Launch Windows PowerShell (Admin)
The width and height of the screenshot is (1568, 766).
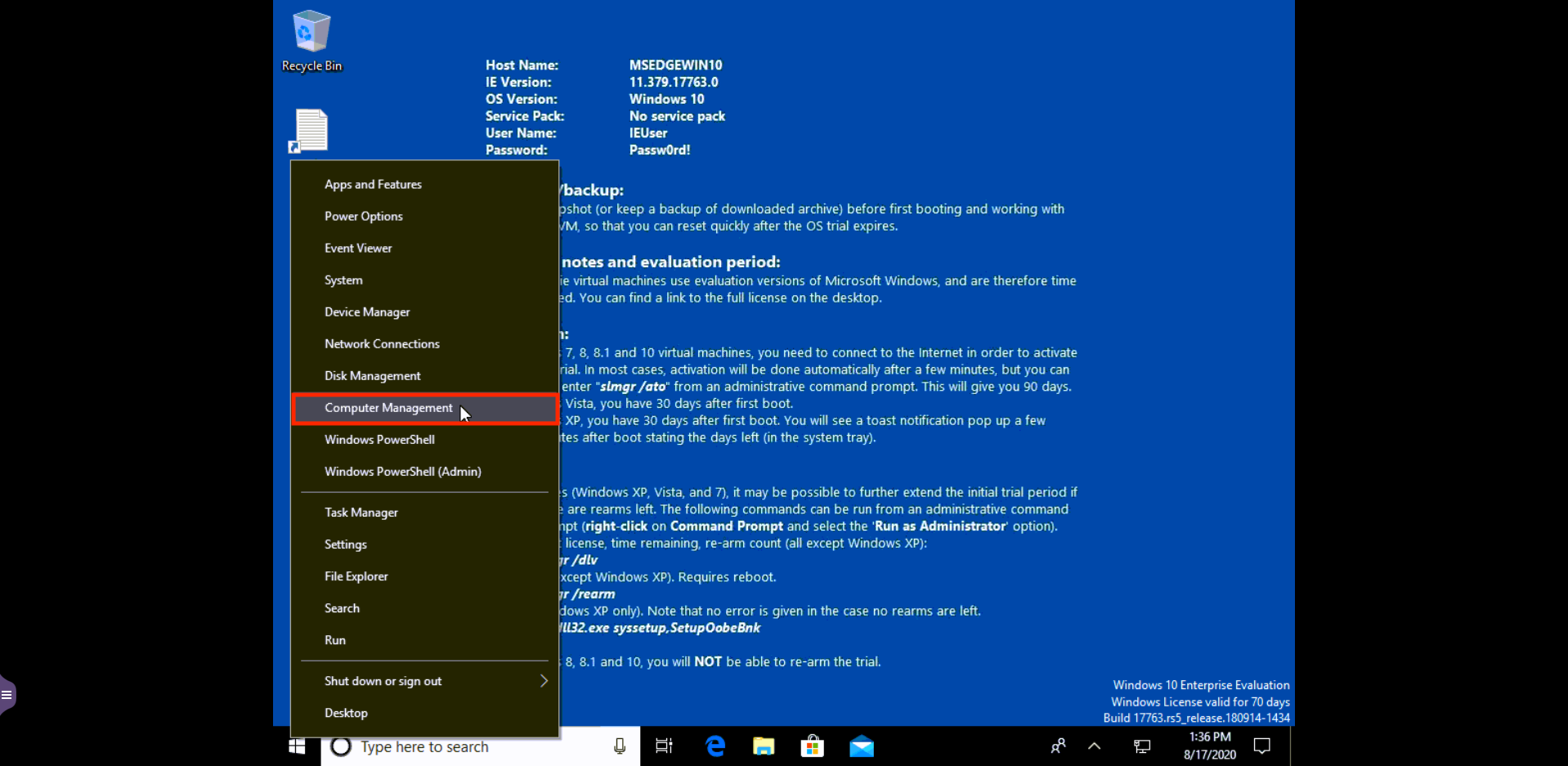(424, 472)
